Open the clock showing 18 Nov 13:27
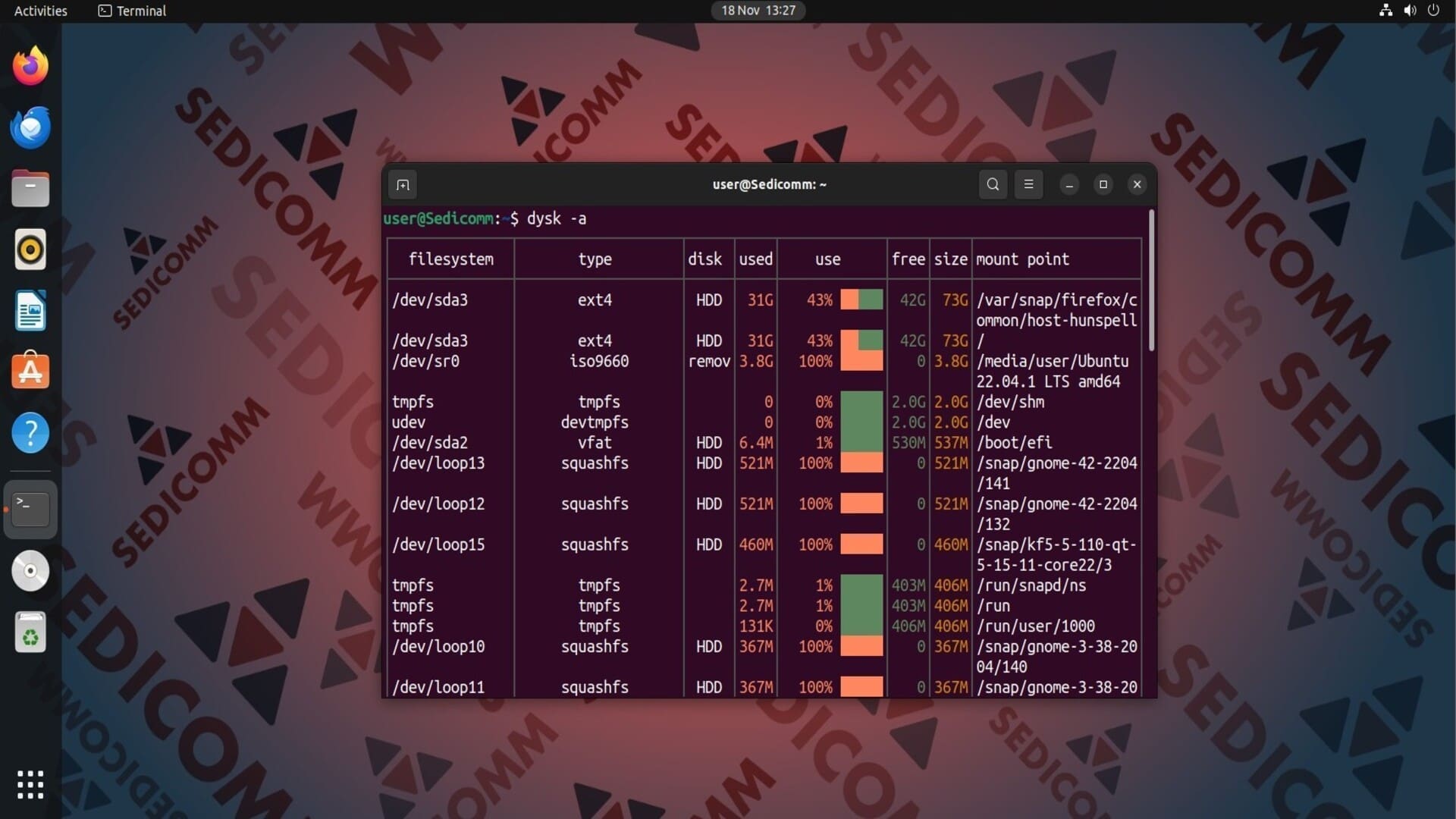This screenshot has width=1456, height=819. coord(758,11)
